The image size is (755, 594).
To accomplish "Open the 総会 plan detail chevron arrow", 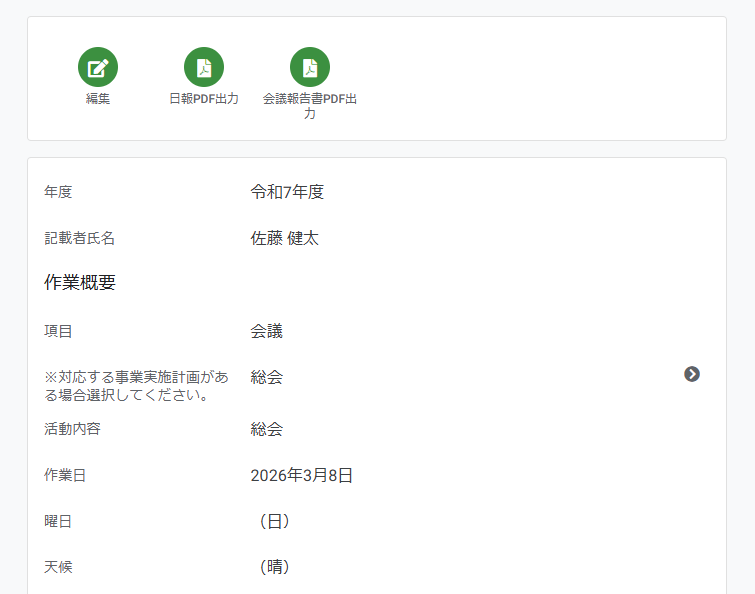I will (x=692, y=374).
